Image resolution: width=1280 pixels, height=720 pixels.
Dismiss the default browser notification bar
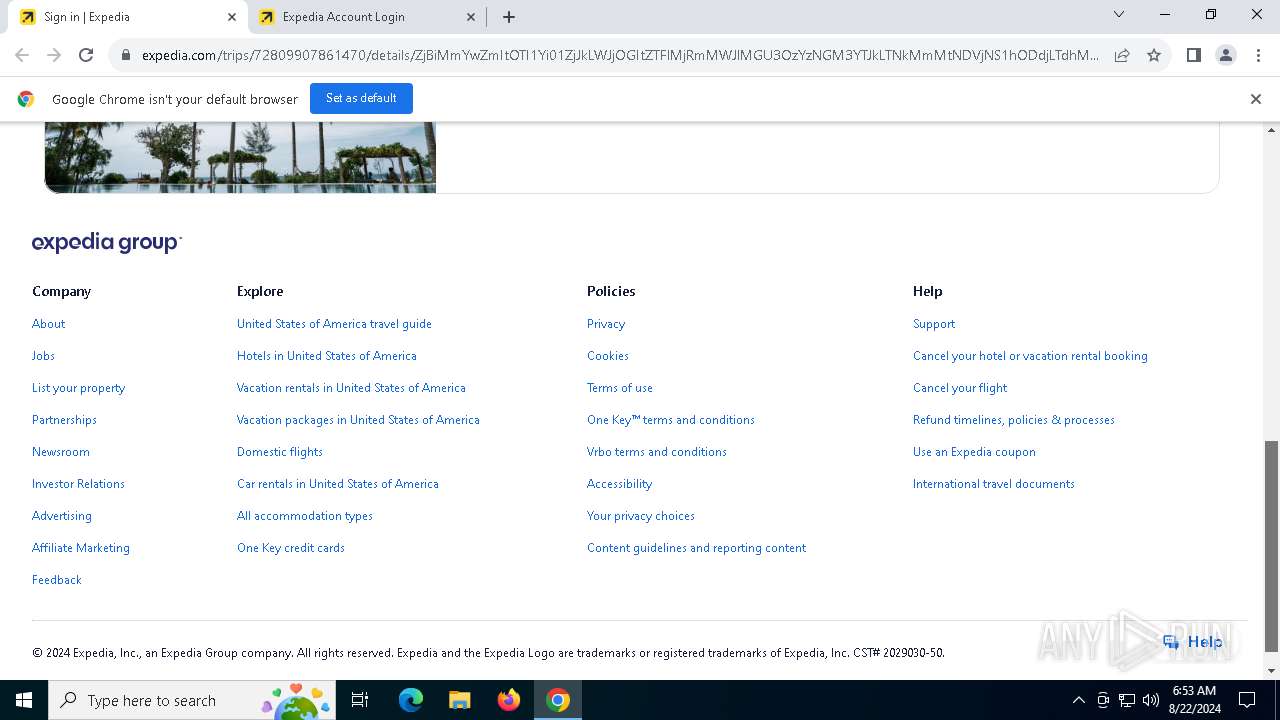1256,99
